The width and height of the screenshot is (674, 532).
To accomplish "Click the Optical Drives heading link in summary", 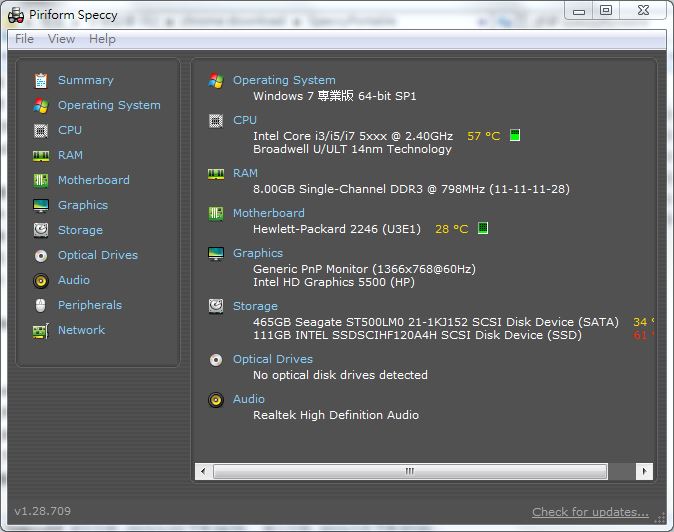I will click(x=273, y=359).
